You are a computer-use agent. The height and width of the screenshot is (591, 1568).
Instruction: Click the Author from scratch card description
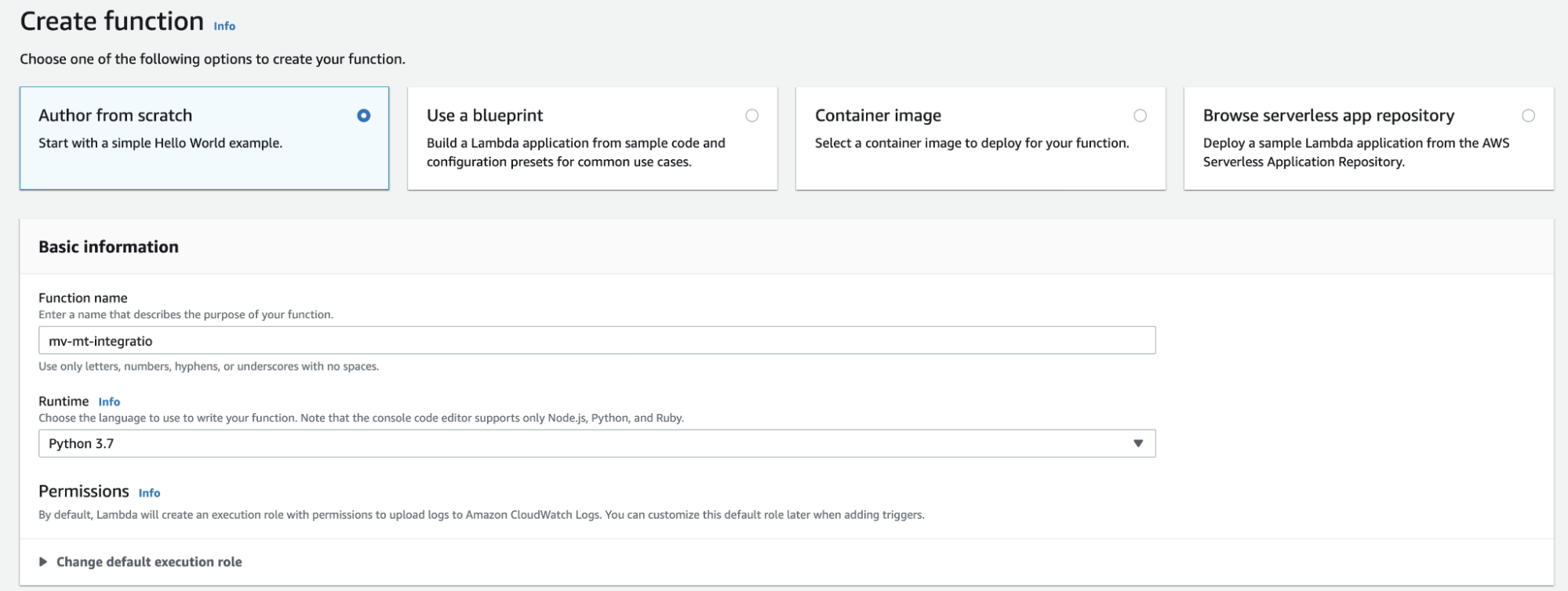tap(160, 143)
